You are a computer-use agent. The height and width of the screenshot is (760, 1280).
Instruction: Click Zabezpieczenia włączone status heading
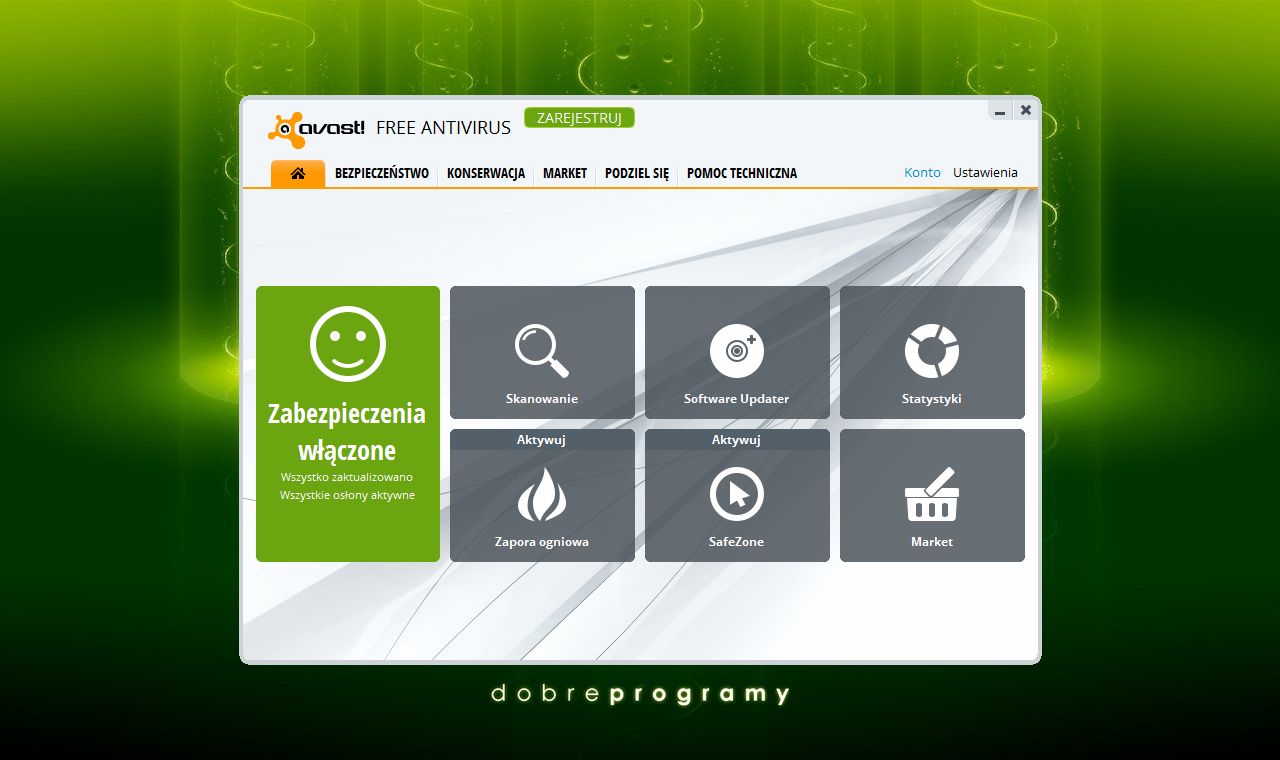[x=347, y=431]
